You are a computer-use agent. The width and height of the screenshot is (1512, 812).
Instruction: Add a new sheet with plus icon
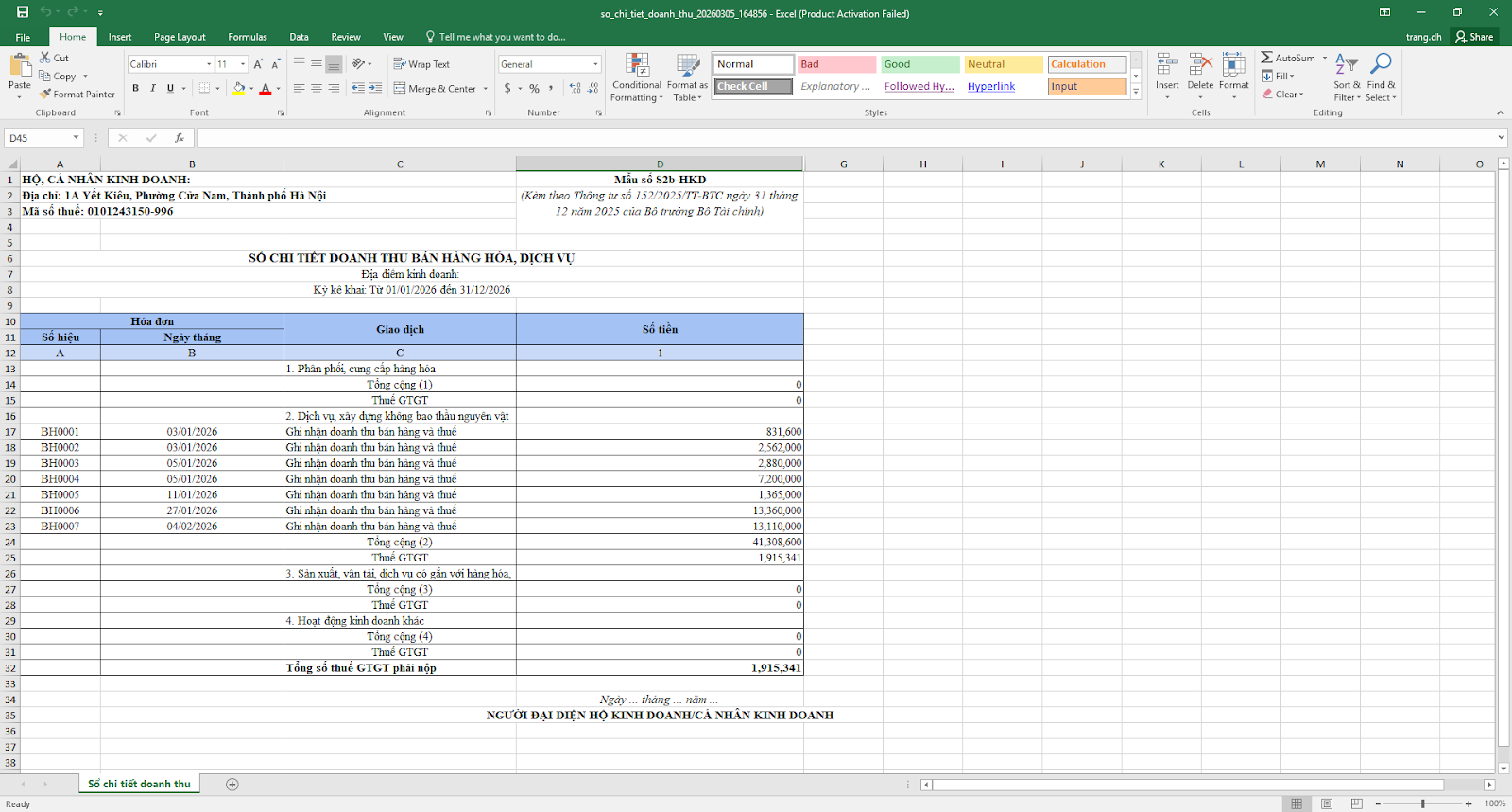[232, 784]
